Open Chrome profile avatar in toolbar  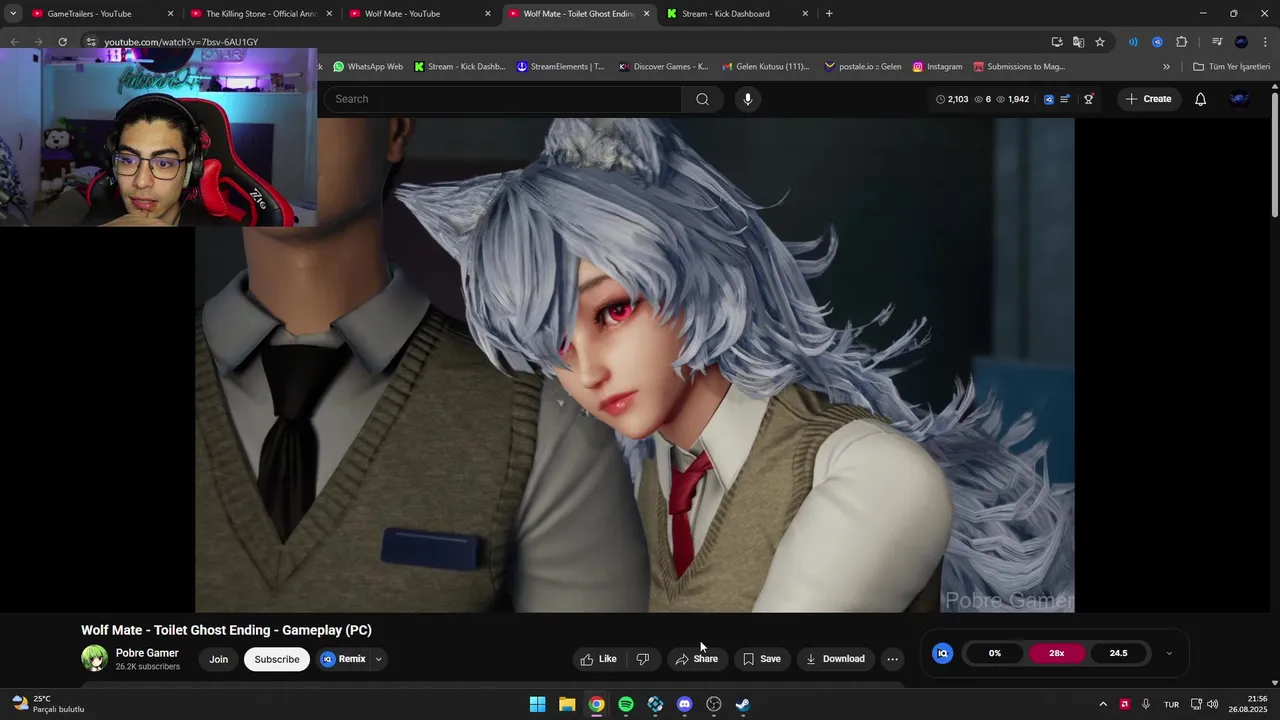click(x=1241, y=42)
